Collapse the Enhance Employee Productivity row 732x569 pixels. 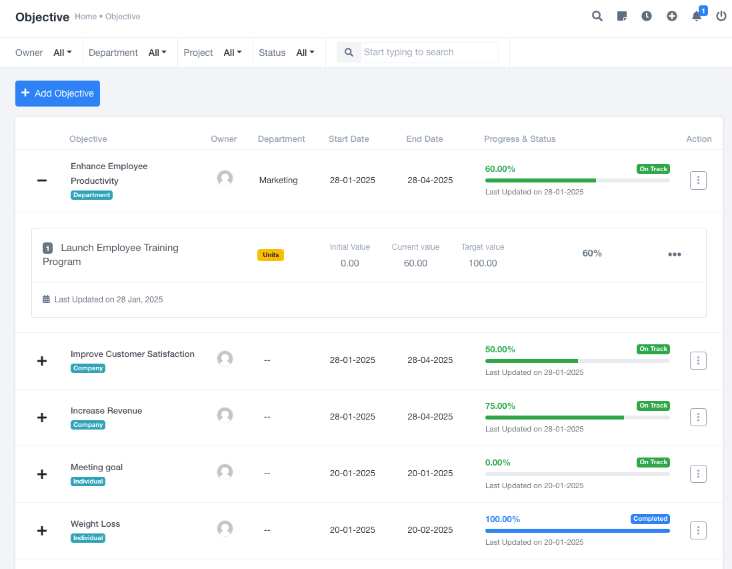(x=42, y=180)
